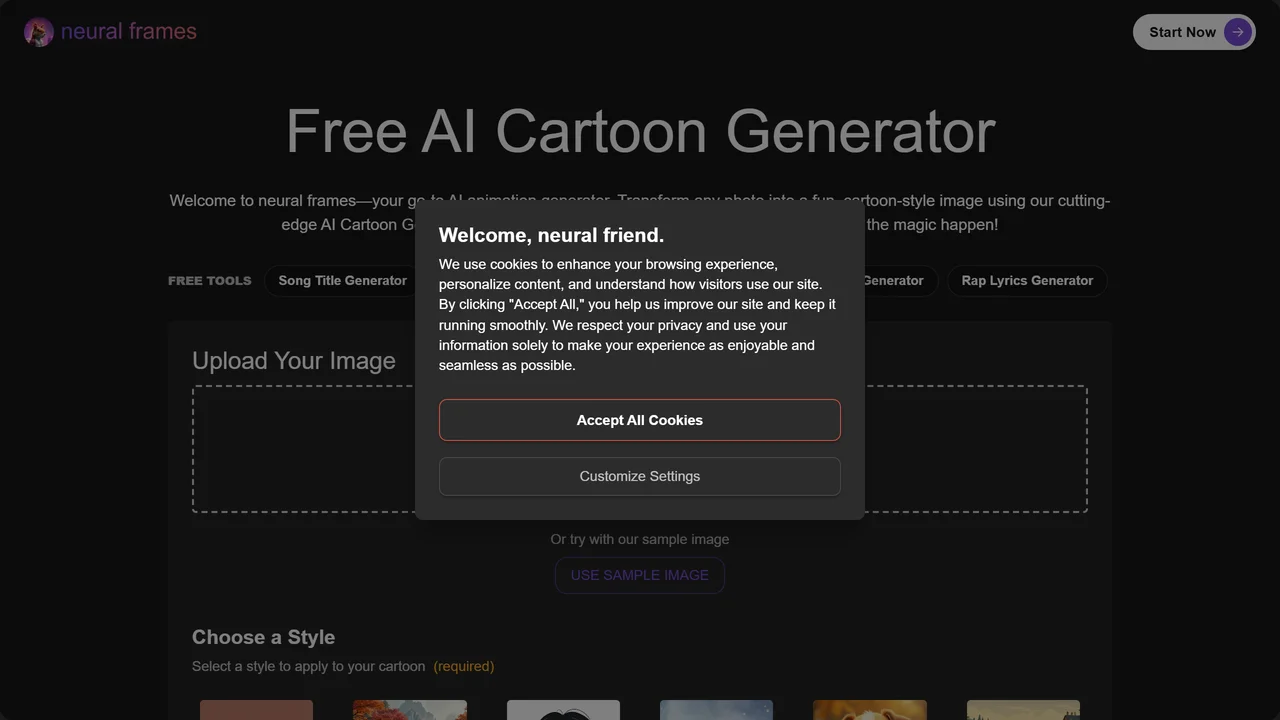The height and width of the screenshot is (720, 1280).
Task: Click the arrow icon in Start Now
Action: tap(1238, 32)
